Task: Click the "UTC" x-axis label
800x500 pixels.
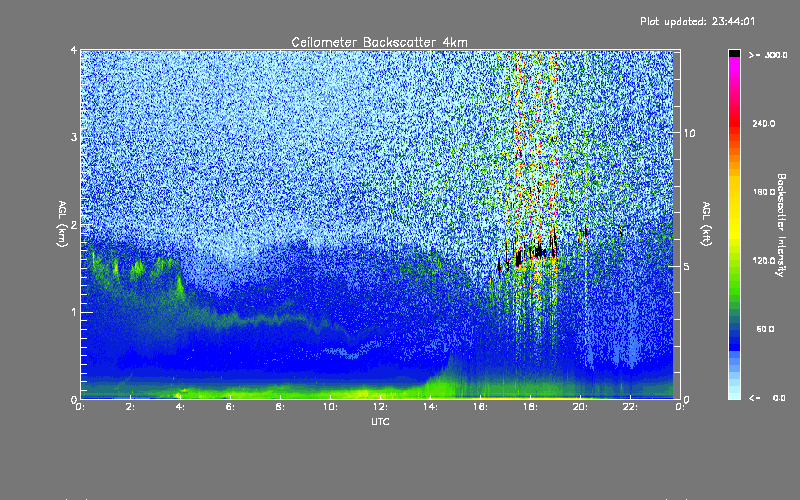Action: tap(380, 421)
